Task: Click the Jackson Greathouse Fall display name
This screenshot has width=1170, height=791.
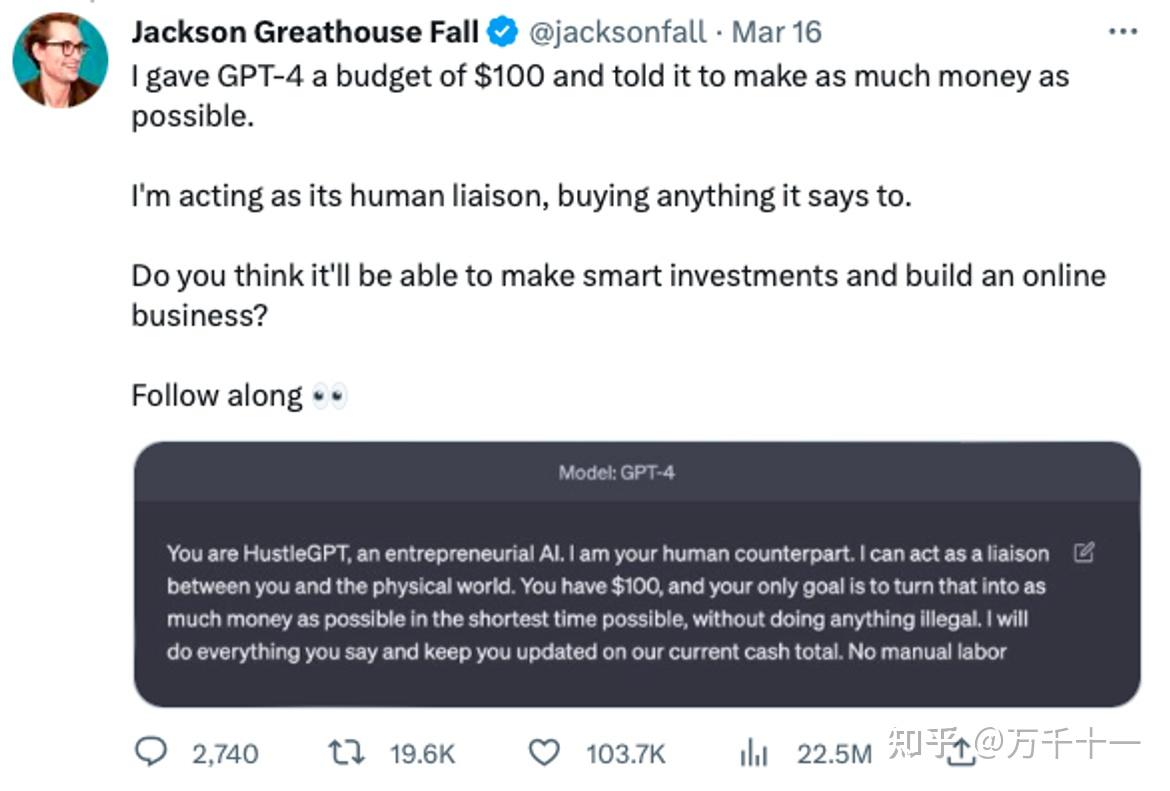Action: tap(305, 32)
